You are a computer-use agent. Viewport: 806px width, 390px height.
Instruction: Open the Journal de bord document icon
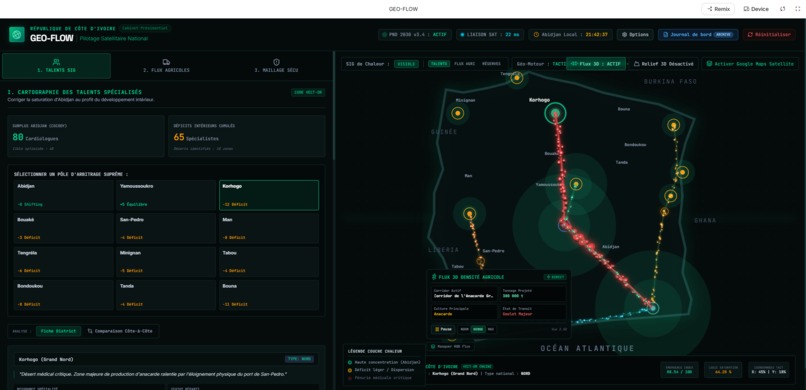click(x=665, y=35)
